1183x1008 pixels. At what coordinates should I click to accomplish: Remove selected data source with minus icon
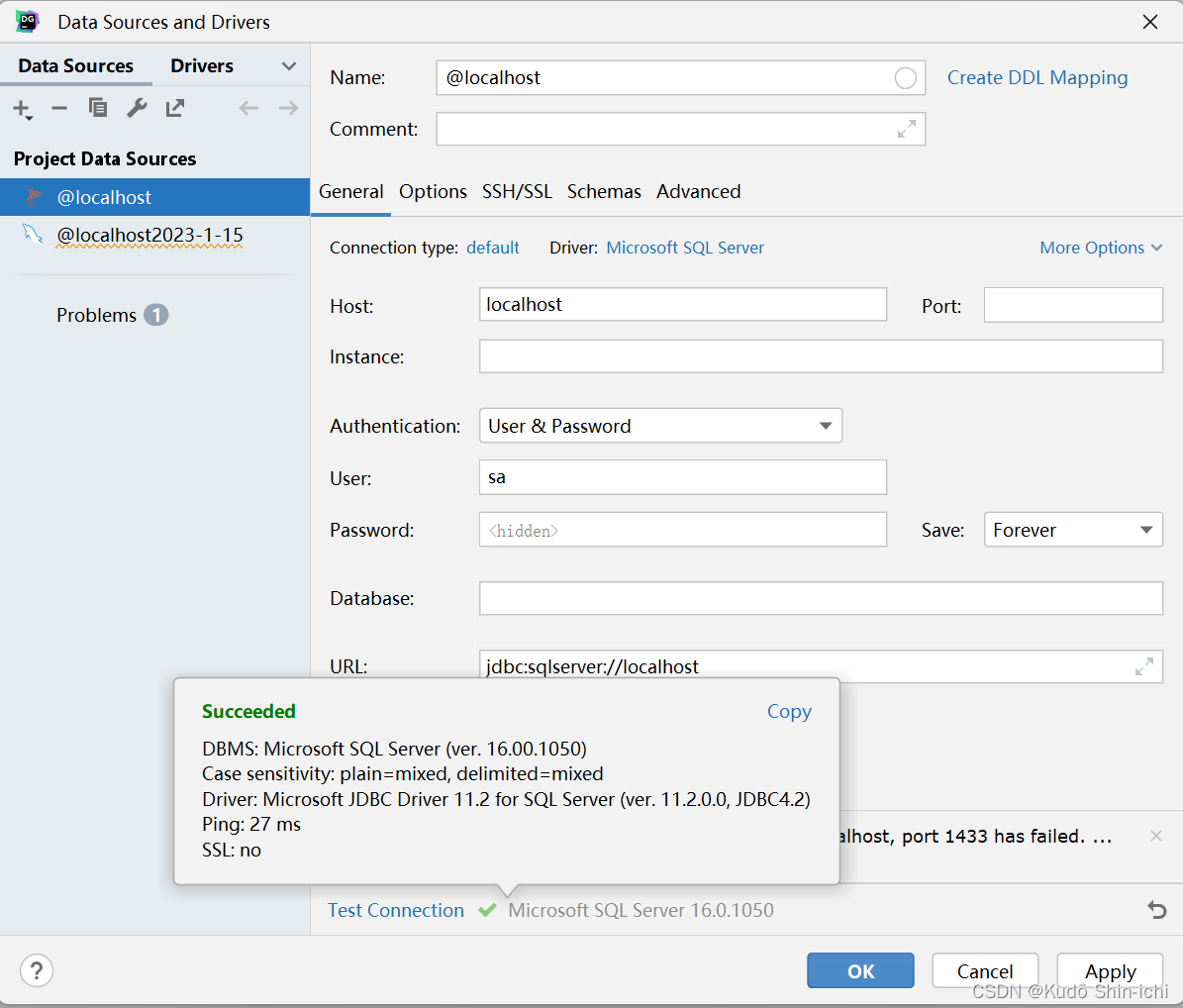click(x=58, y=109)
